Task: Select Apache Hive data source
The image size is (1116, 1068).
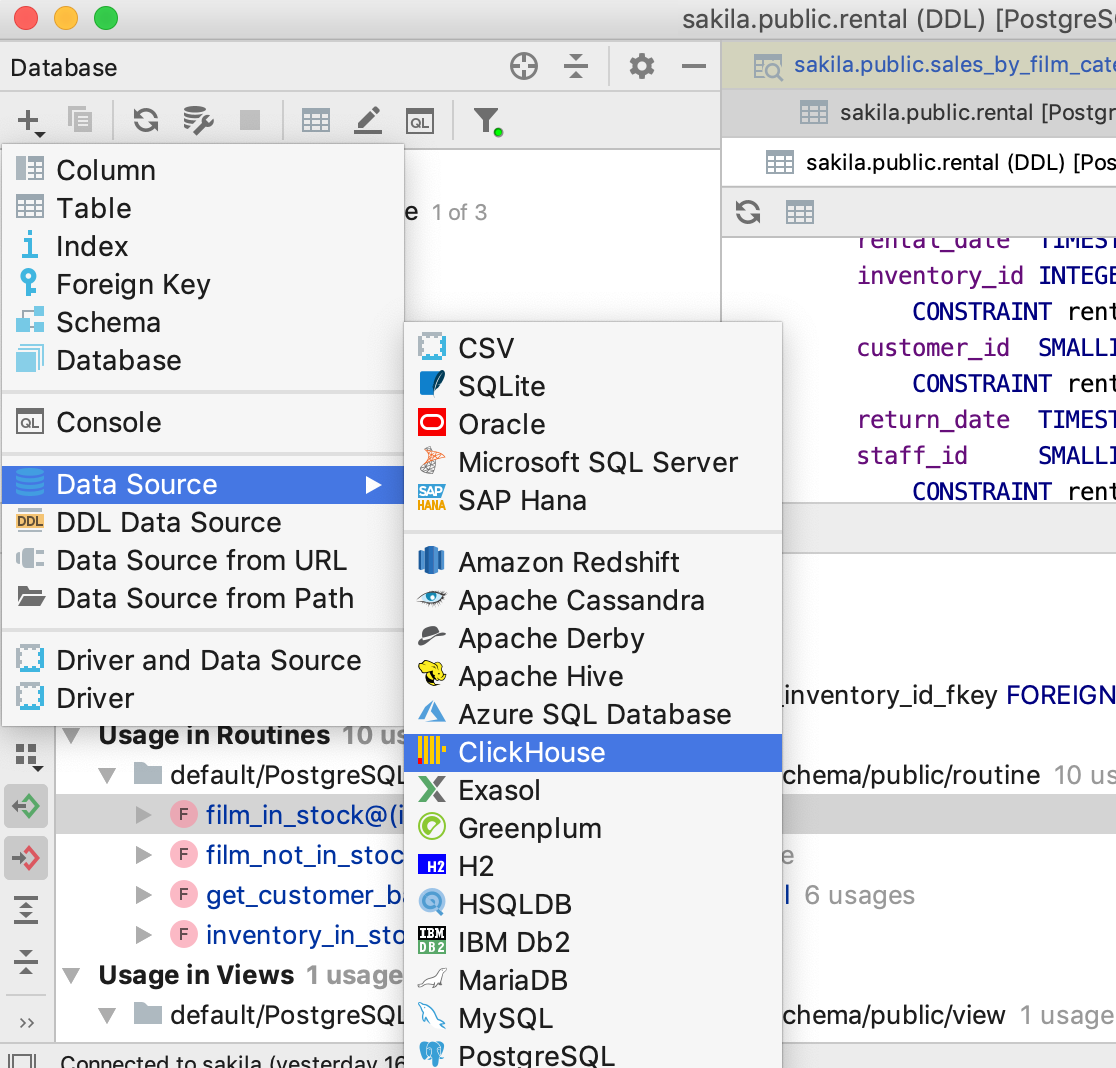Action: coord(593,676)
